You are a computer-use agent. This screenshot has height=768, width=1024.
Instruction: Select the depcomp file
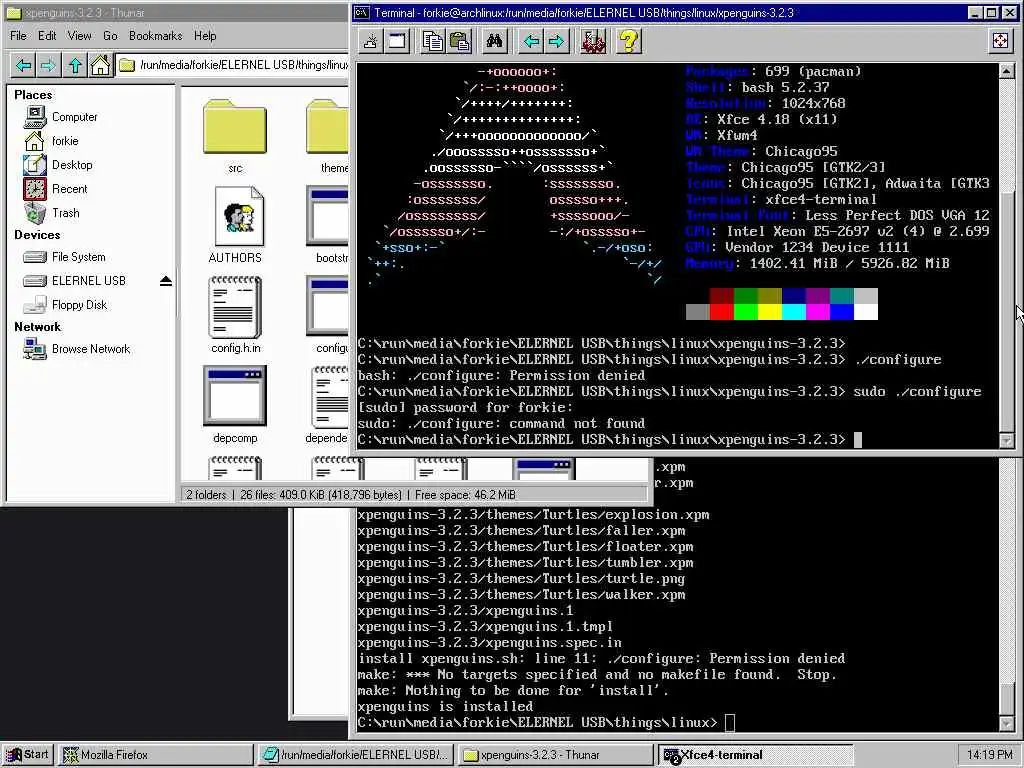pos(235,405)
